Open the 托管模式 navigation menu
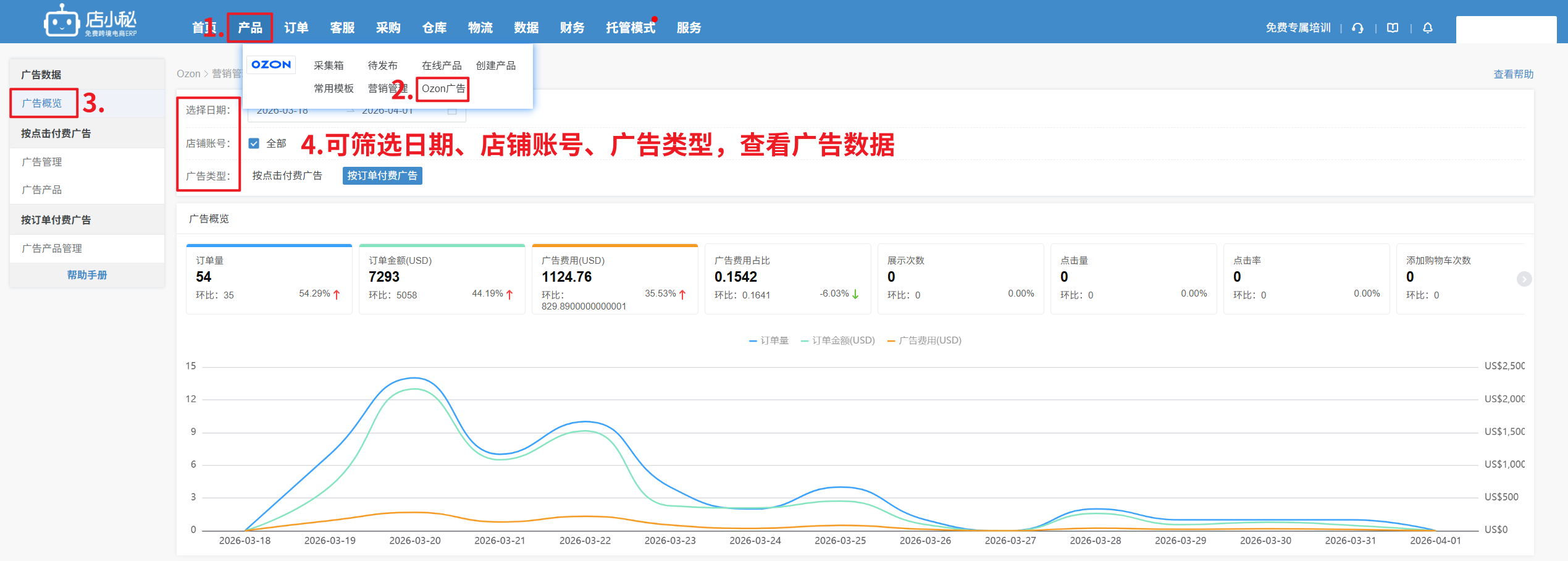The image size is (1568, 561). tap(630, 28)
